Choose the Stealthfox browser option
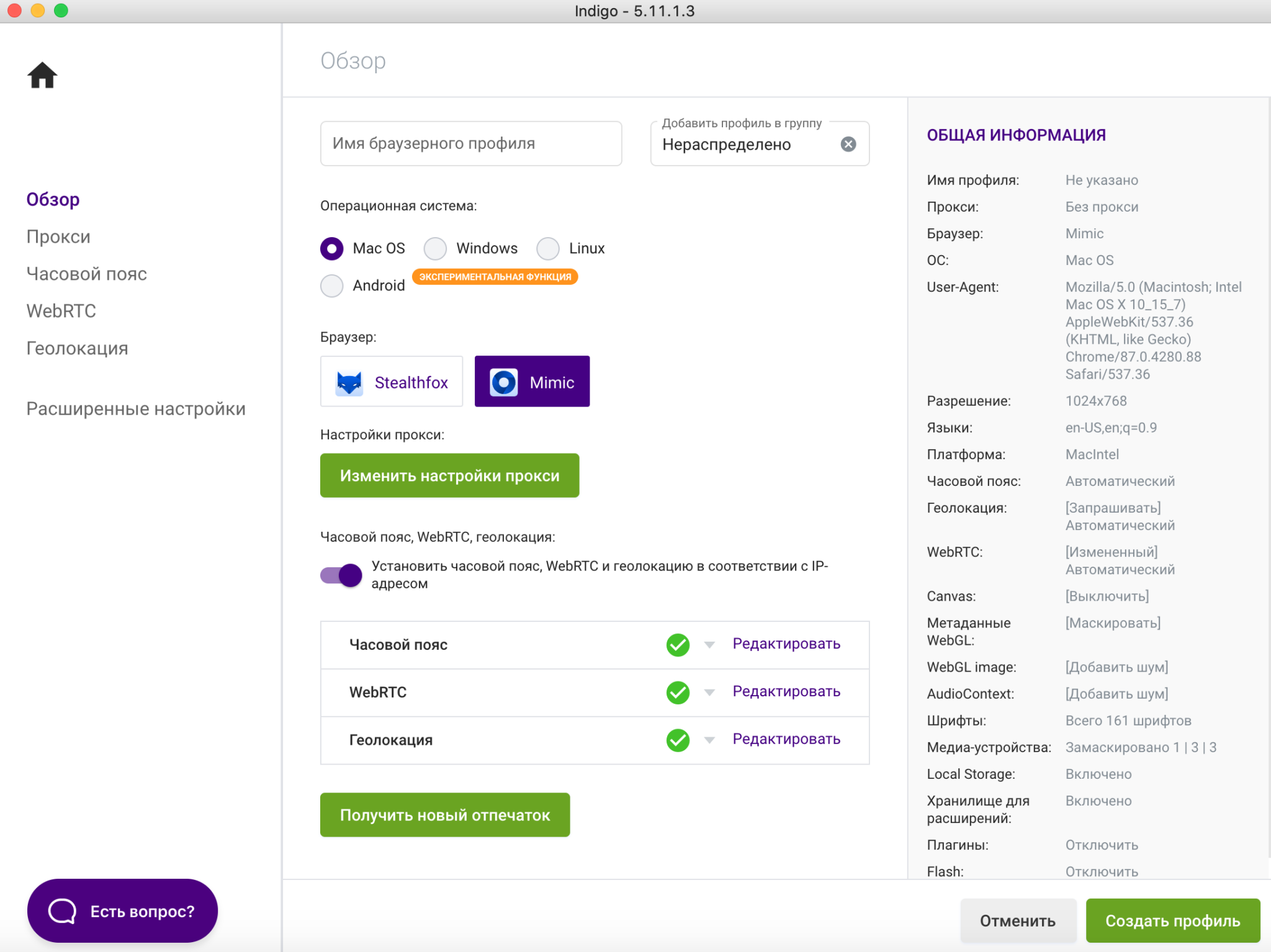 tap(392, 382)
